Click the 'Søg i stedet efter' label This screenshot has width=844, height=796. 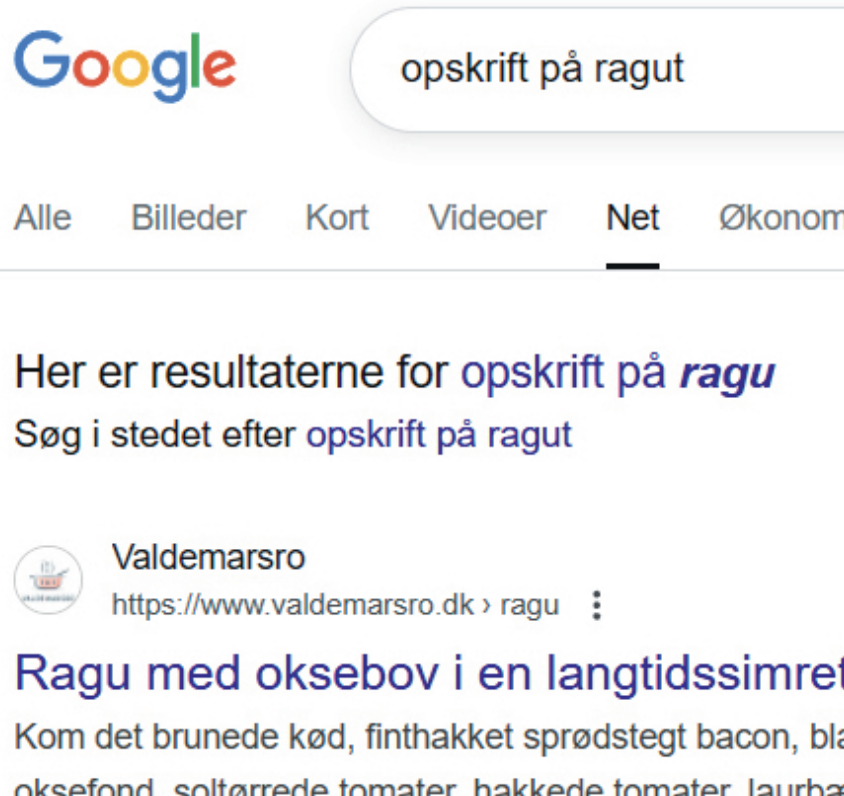click(156, 435)
